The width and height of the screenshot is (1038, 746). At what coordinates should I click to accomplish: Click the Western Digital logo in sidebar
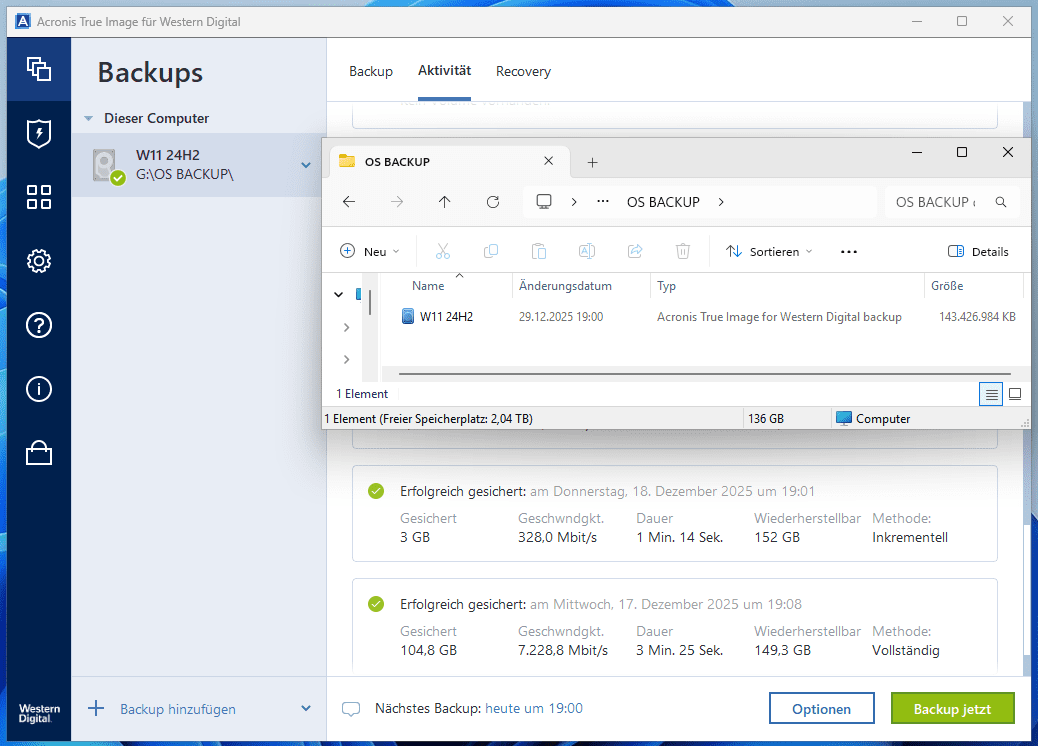coord(39,713)
